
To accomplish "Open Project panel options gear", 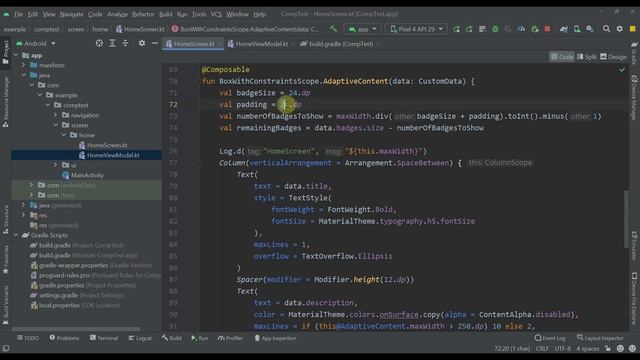I will click(142, 43).
